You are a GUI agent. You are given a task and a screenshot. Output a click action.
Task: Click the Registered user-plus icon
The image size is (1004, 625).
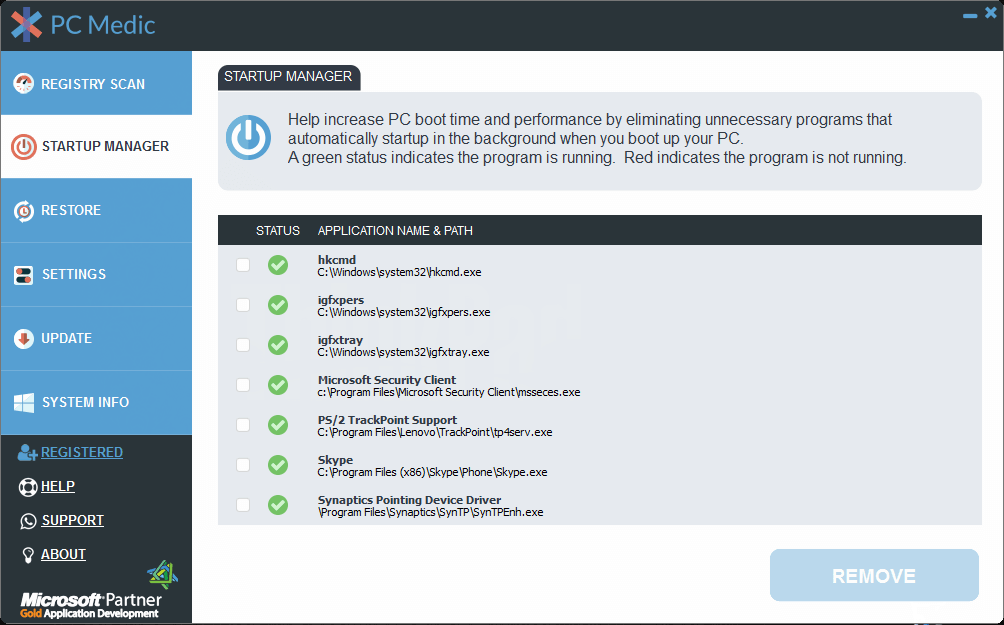coord(27,453)
